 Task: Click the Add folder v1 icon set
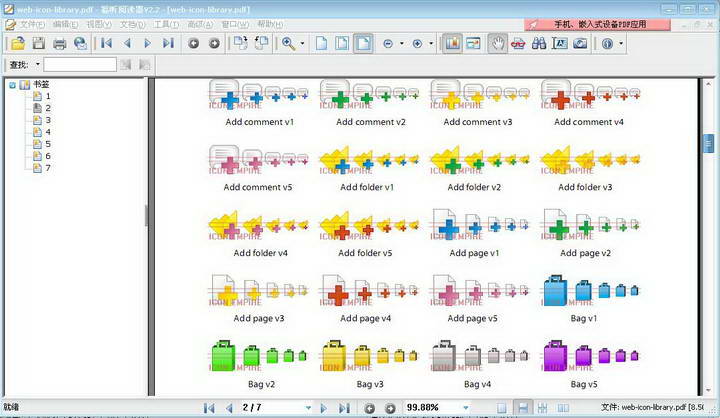point(369,159)
